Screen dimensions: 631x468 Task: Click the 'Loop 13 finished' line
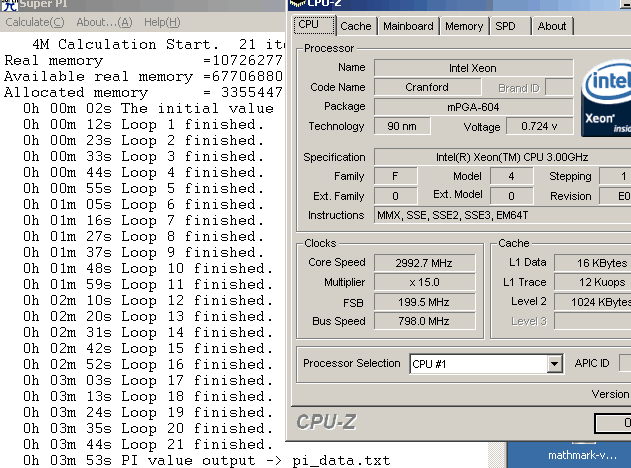[x=148, y=317]
